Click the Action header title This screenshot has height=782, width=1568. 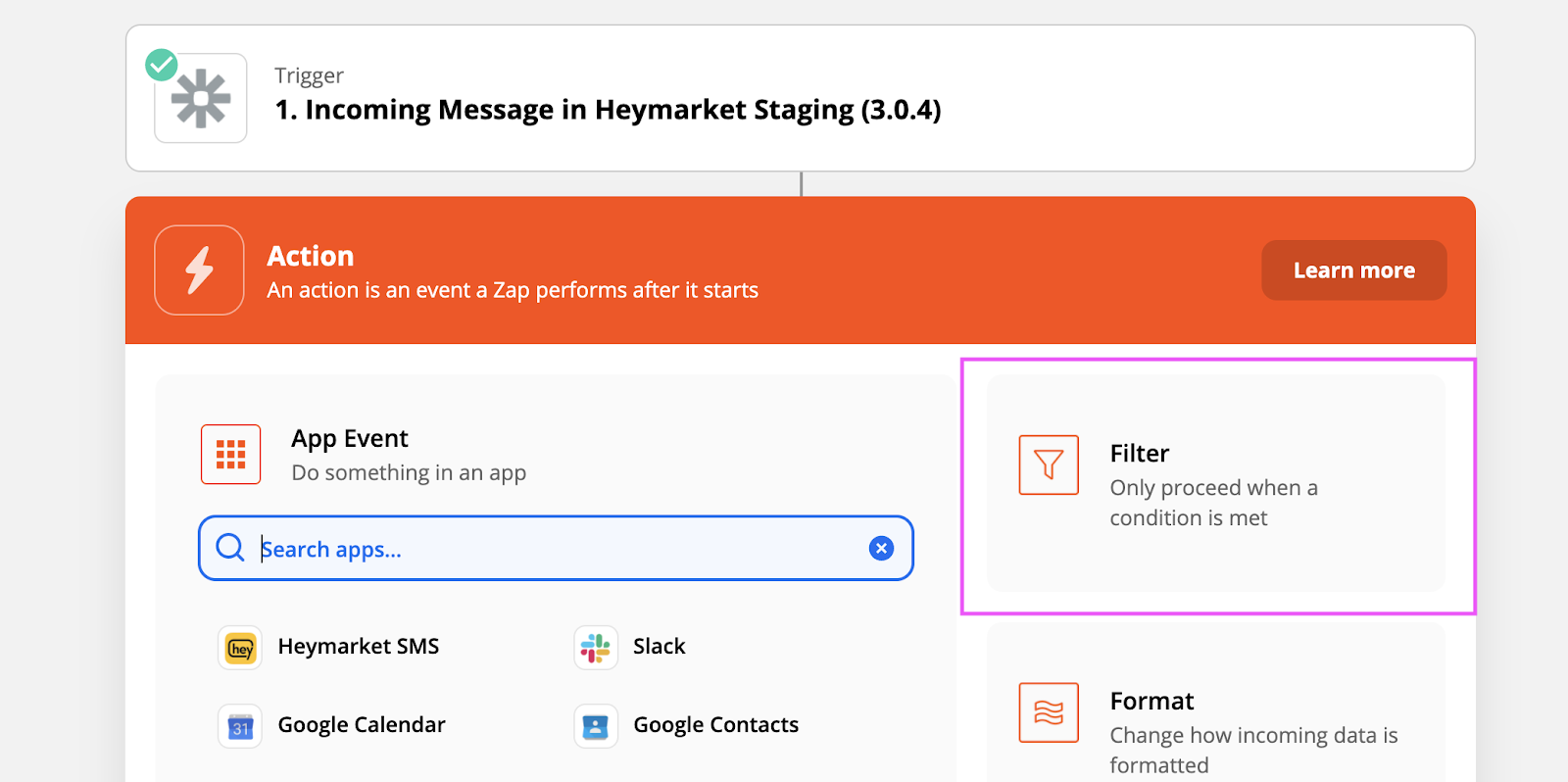point(311,256)
